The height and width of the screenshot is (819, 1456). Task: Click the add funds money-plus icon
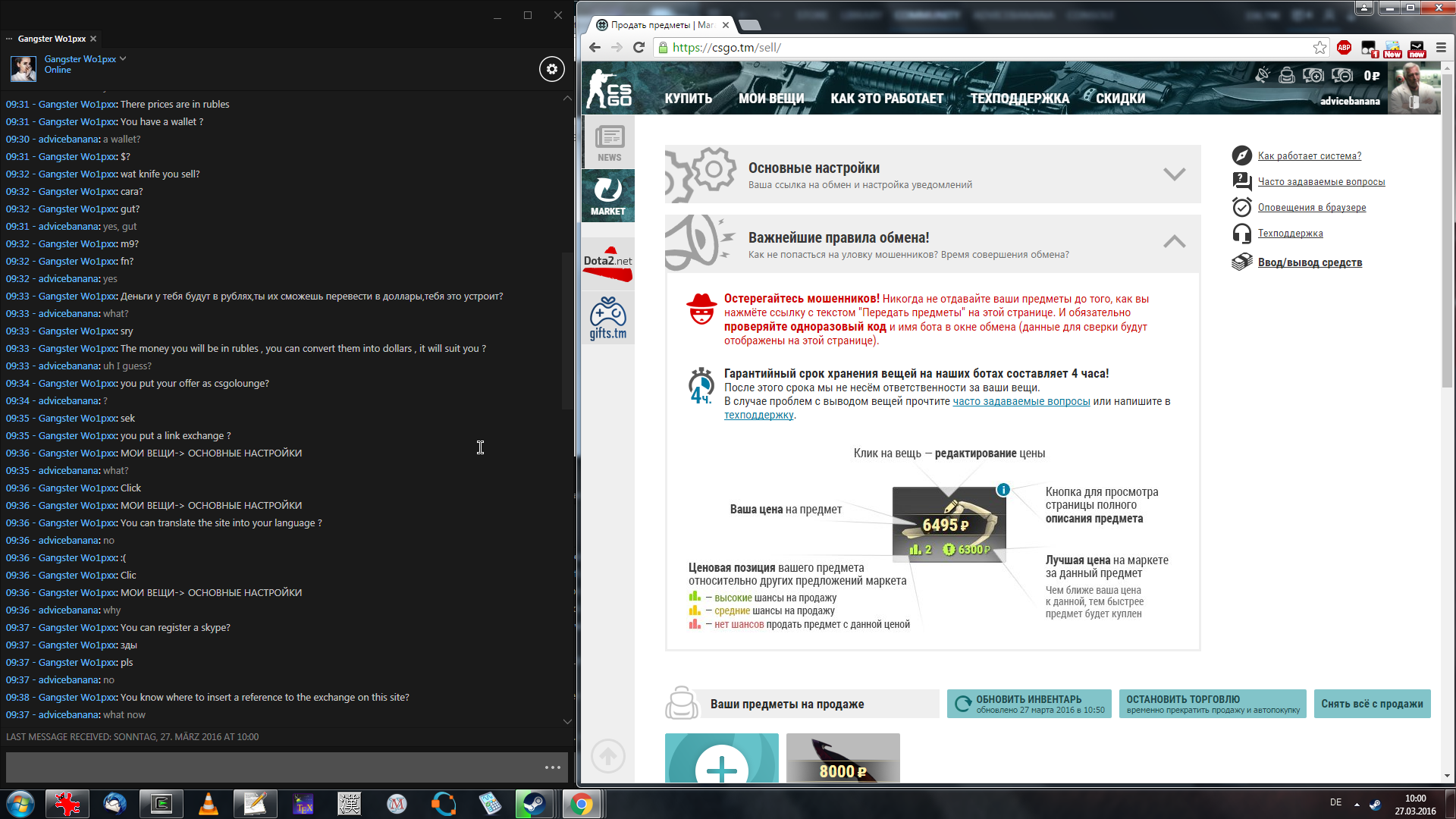point(1313,75)
